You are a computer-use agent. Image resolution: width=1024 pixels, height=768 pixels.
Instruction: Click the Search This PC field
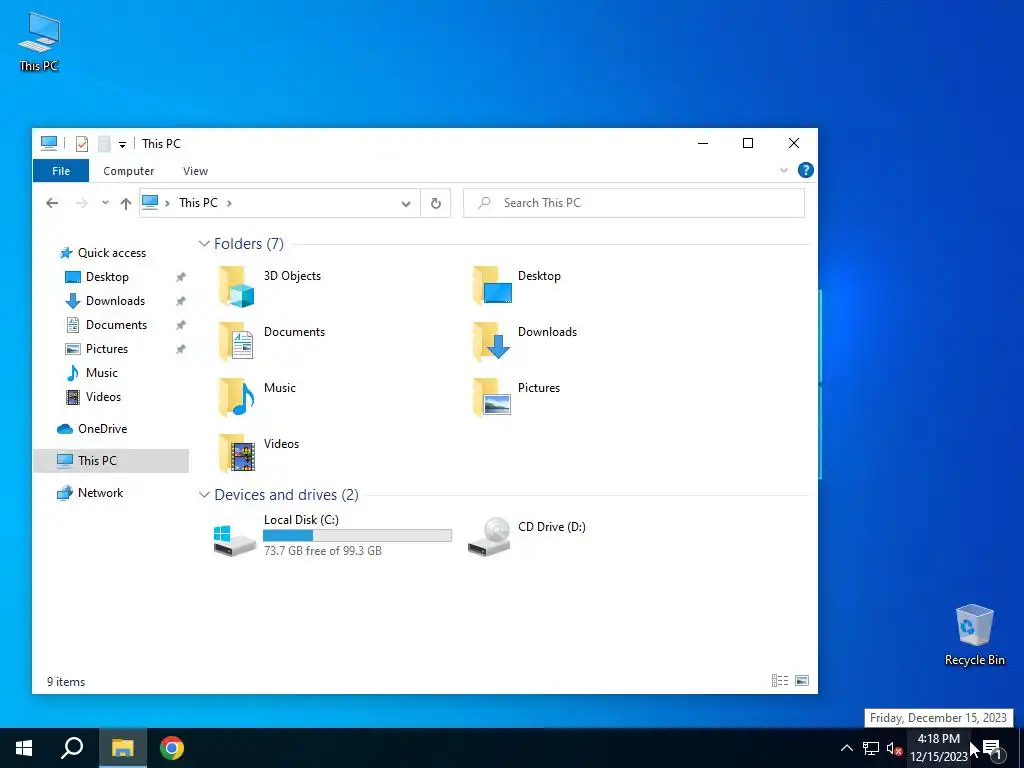(633, 203)
